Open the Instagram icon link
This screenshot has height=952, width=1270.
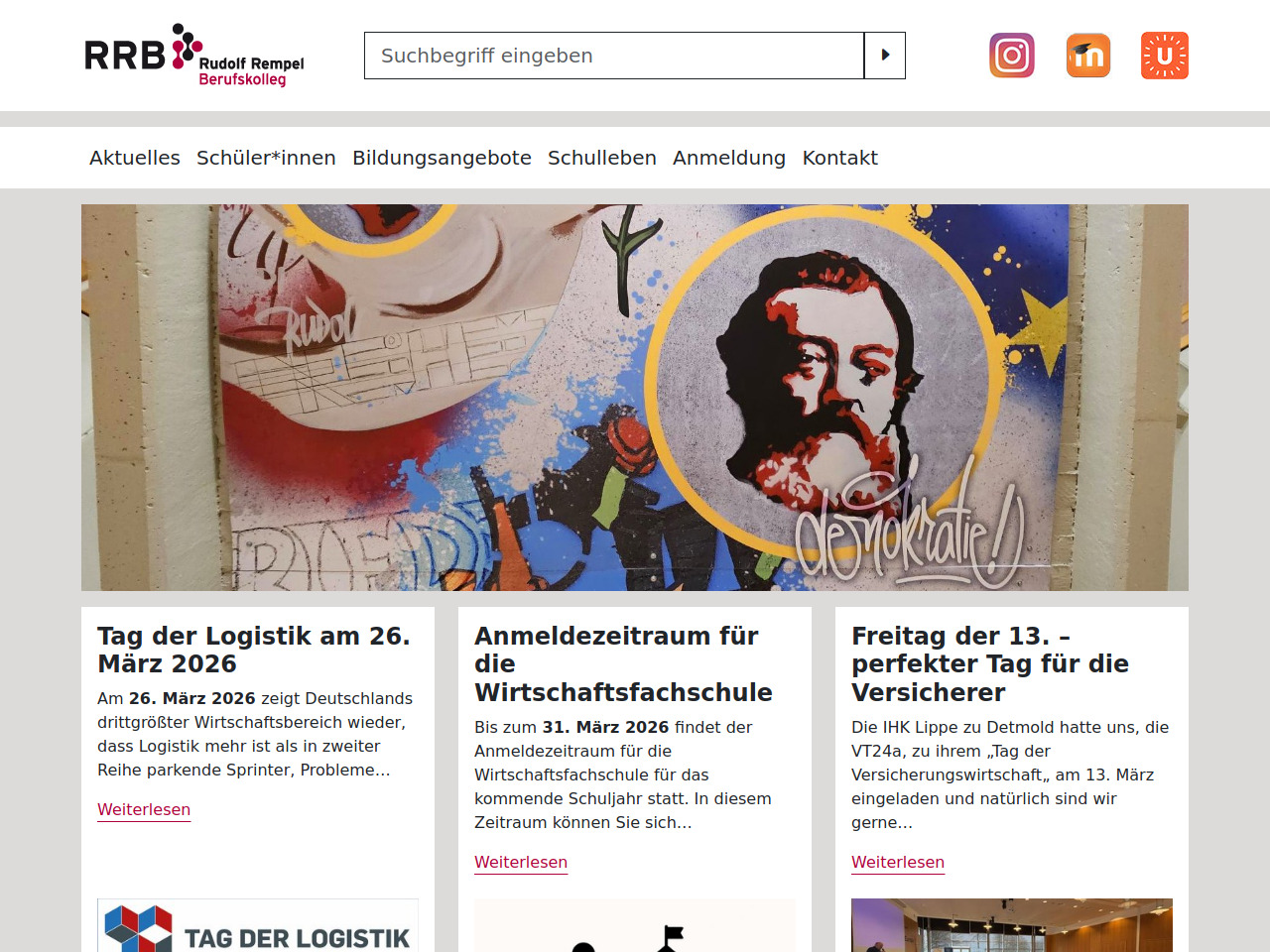1012,56
